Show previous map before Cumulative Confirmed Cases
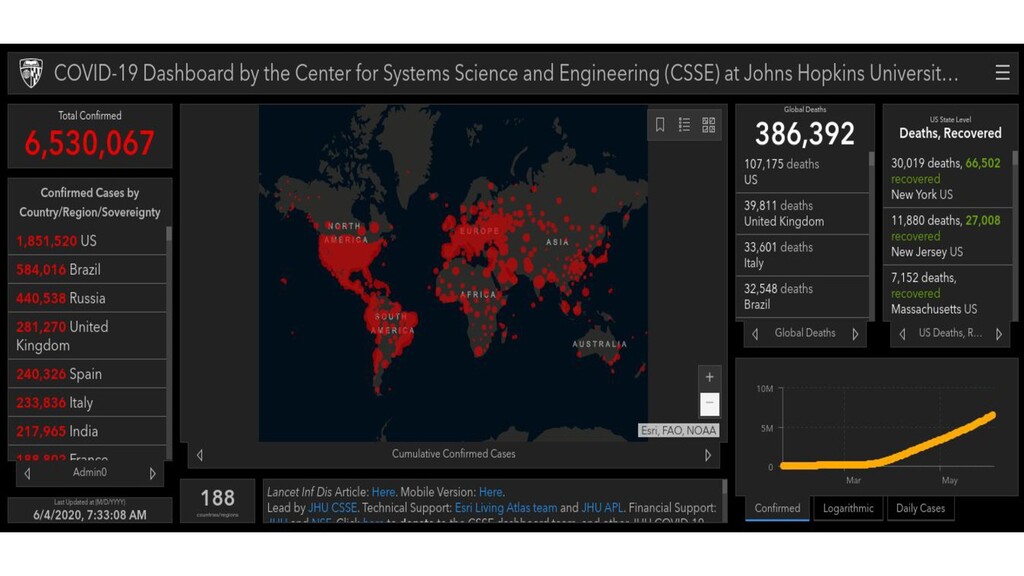The image size is (1024, 576). click(200, 455)
